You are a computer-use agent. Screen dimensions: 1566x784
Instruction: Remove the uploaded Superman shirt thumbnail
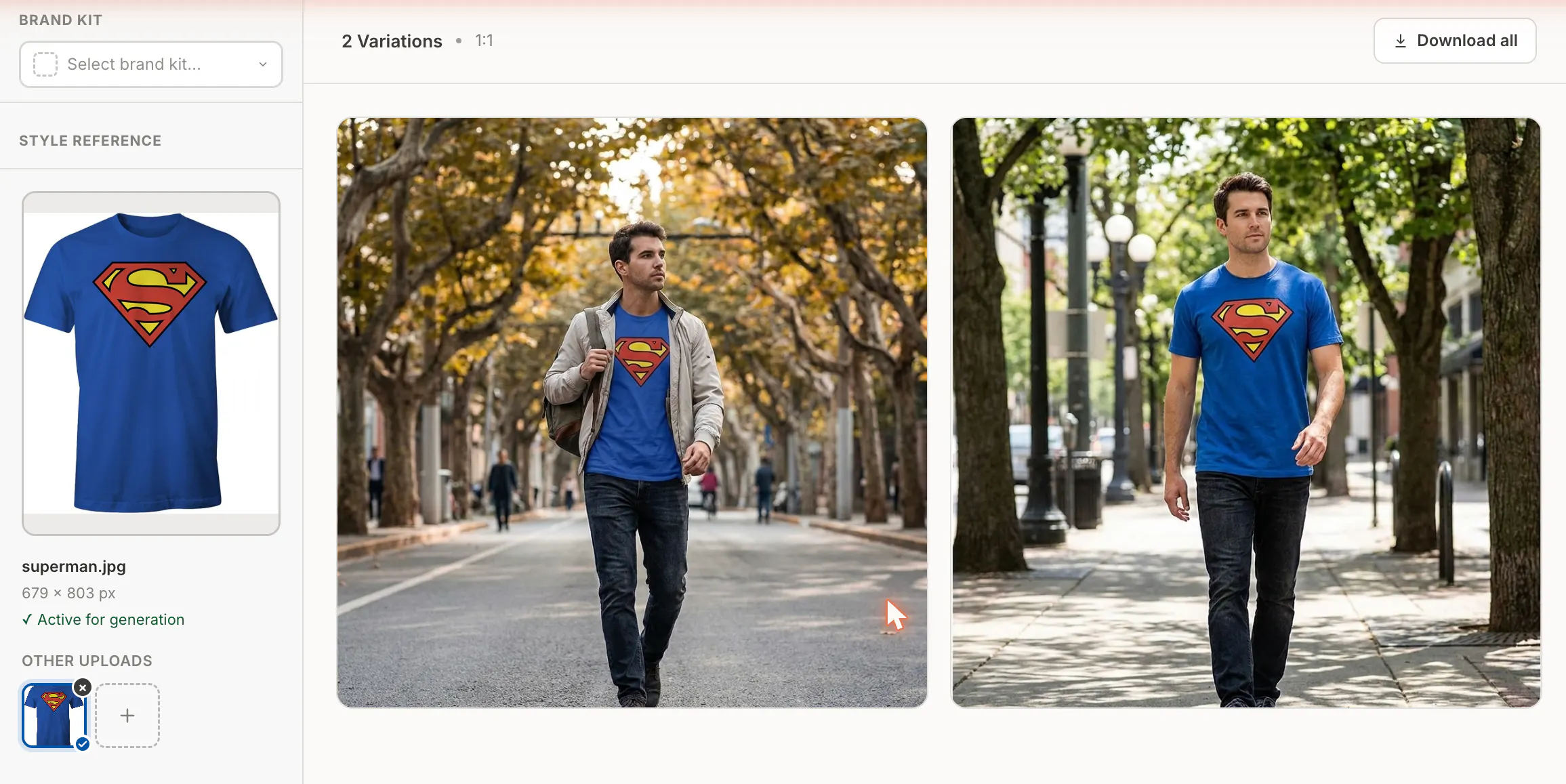coord(83,688)
